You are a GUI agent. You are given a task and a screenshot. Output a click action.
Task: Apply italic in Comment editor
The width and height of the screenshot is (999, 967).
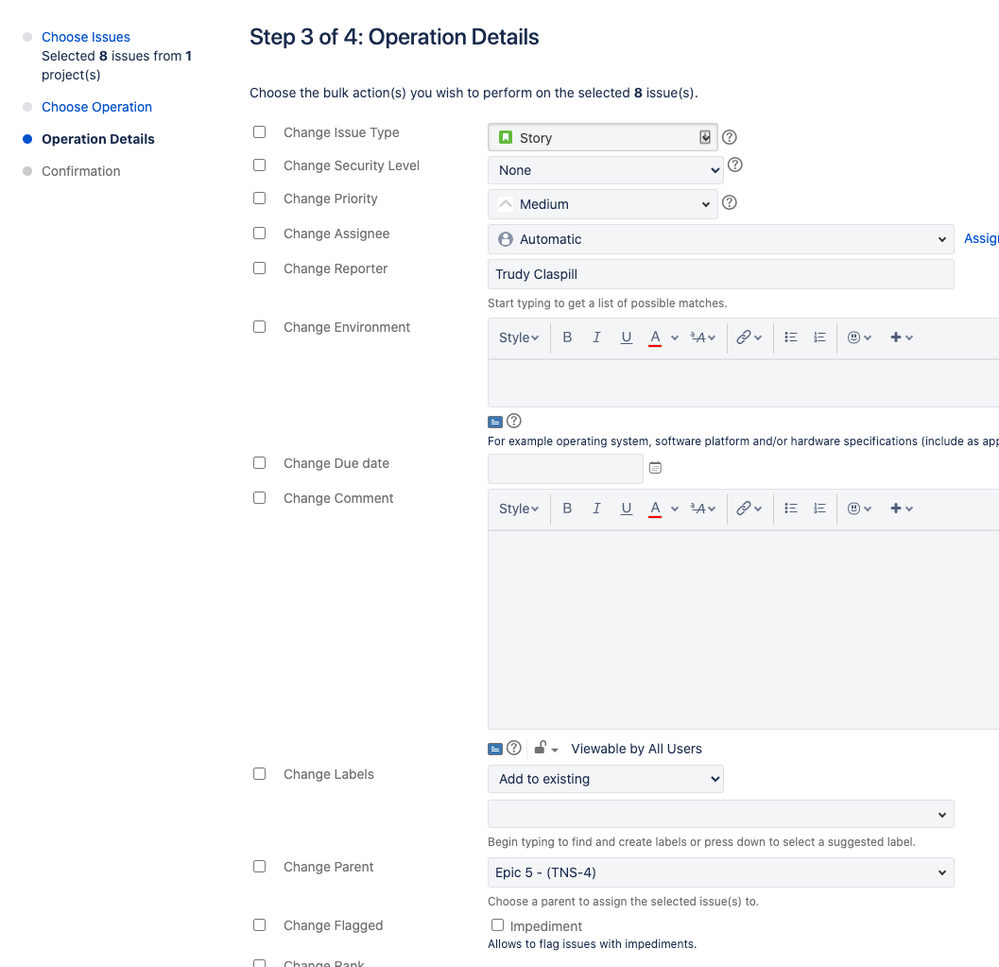(x=596, y=508)
